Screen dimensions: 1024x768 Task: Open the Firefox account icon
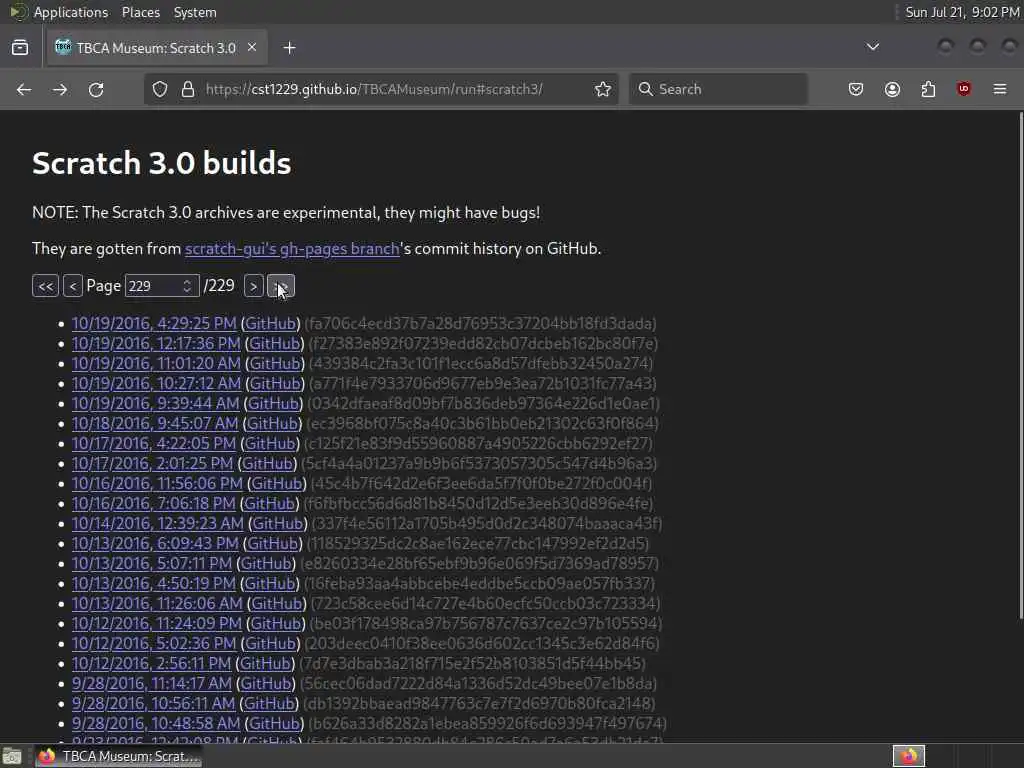point(892,89)
